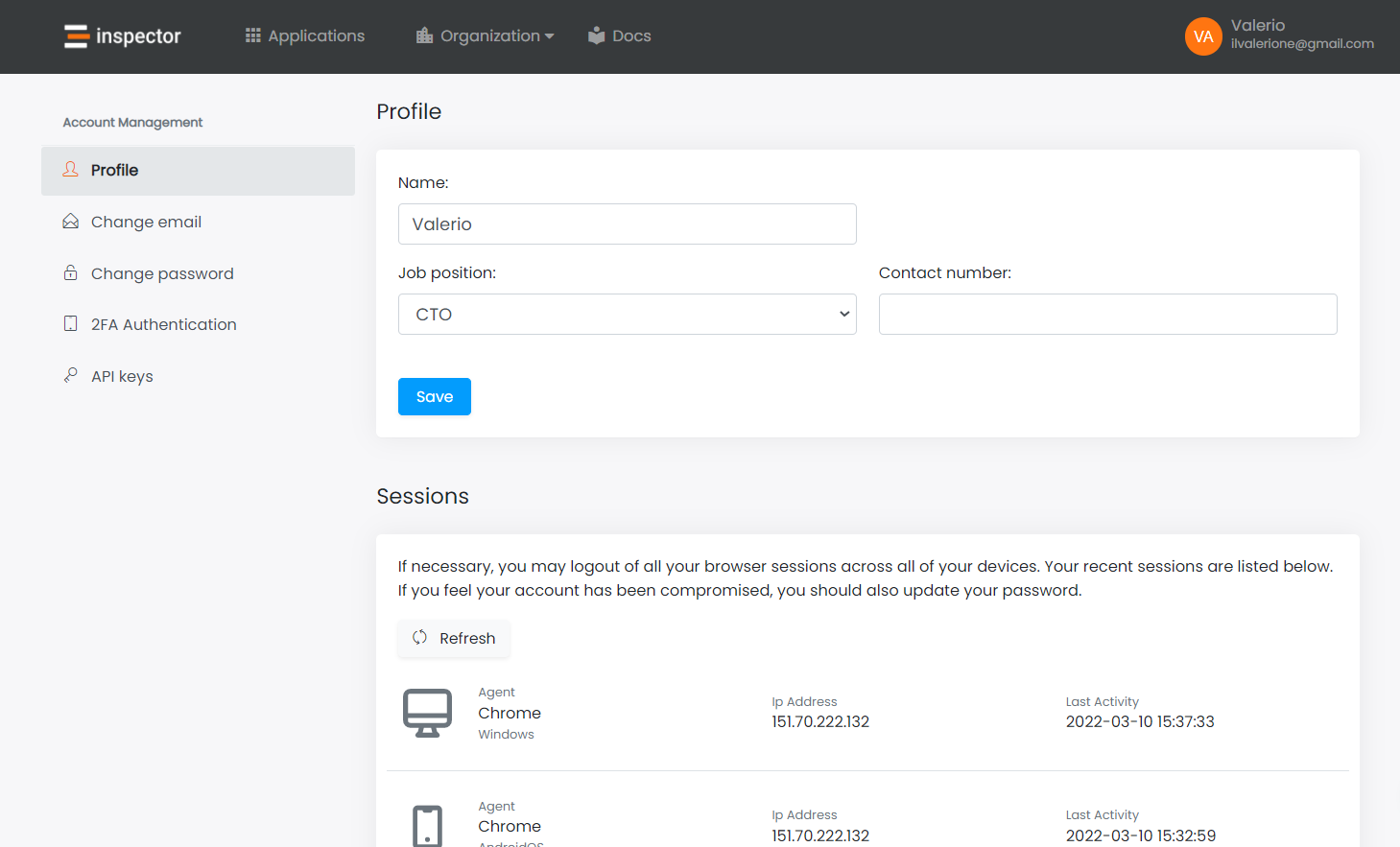Click the VA user avatar
The width and height of the screenshot is (1400, 847).
(x=1203, y=36)
